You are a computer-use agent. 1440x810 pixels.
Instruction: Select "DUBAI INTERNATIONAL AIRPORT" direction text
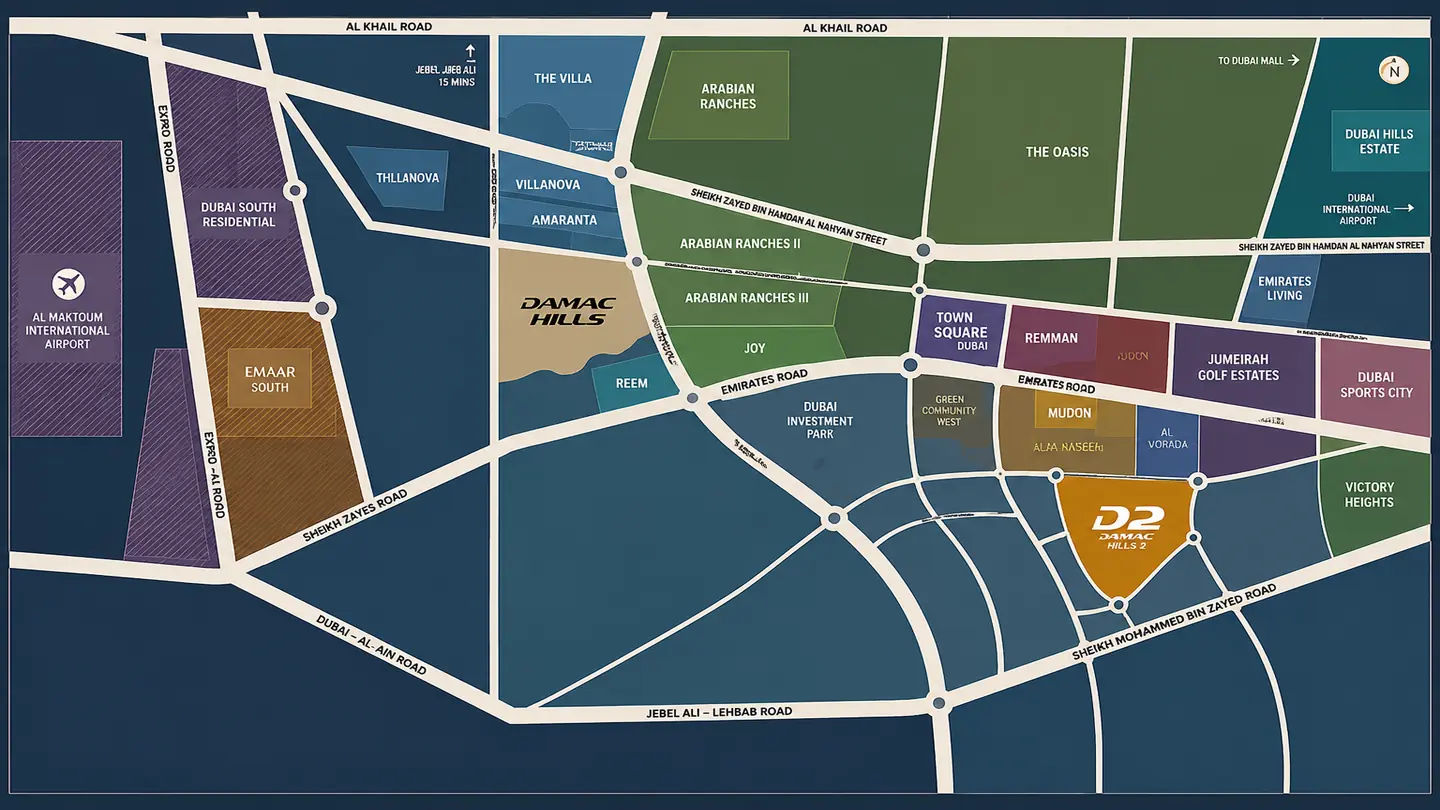coord(1357,209)
